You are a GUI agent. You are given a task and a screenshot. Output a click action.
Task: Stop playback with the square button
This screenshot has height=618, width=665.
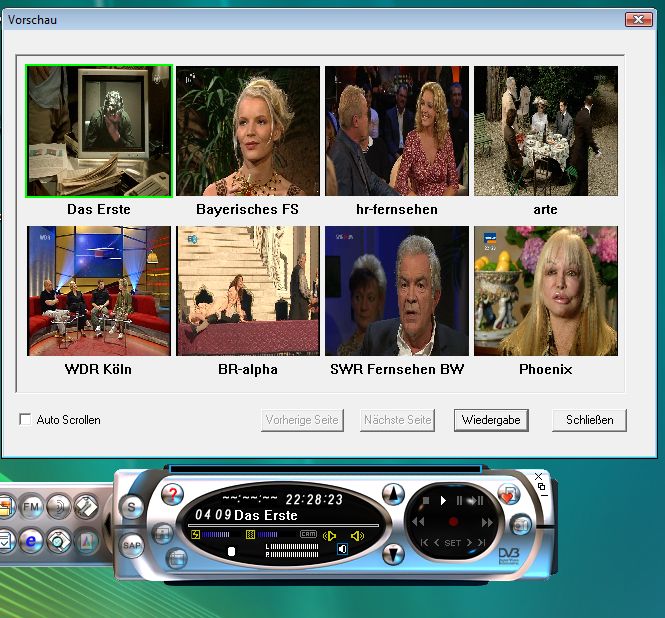tap(426, 501)
